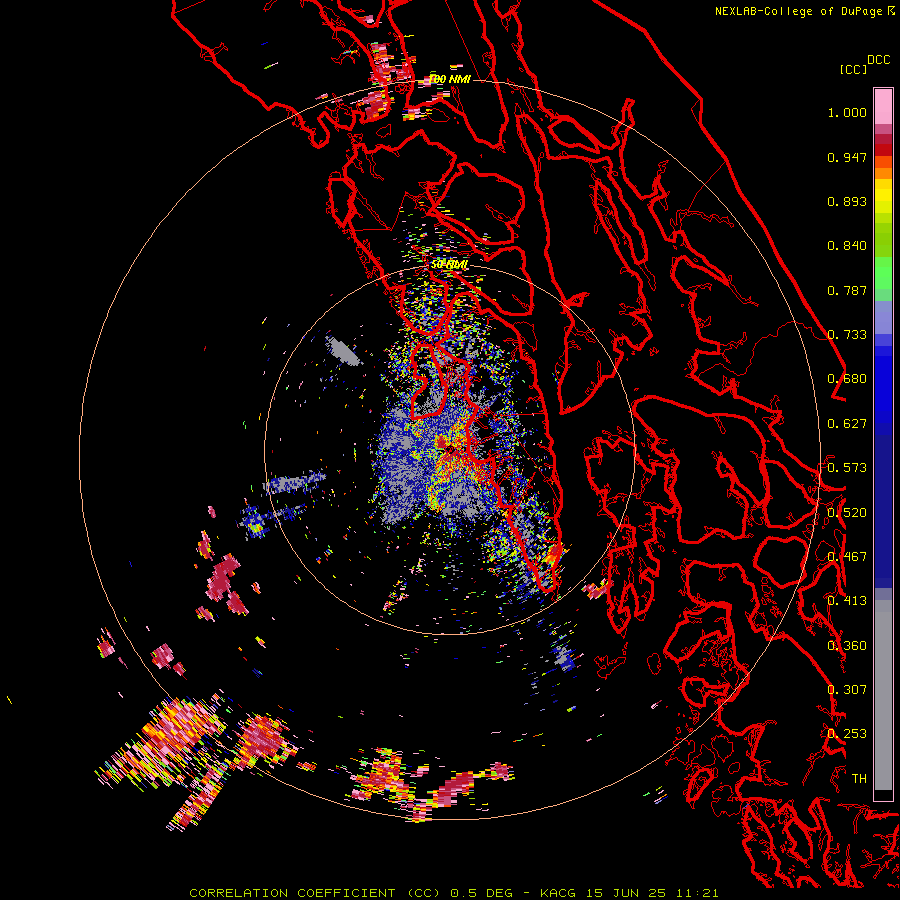This screenshot has width=900, height=900.
Task: Click the 0.307 value on color scale
Action: (847, 689)
